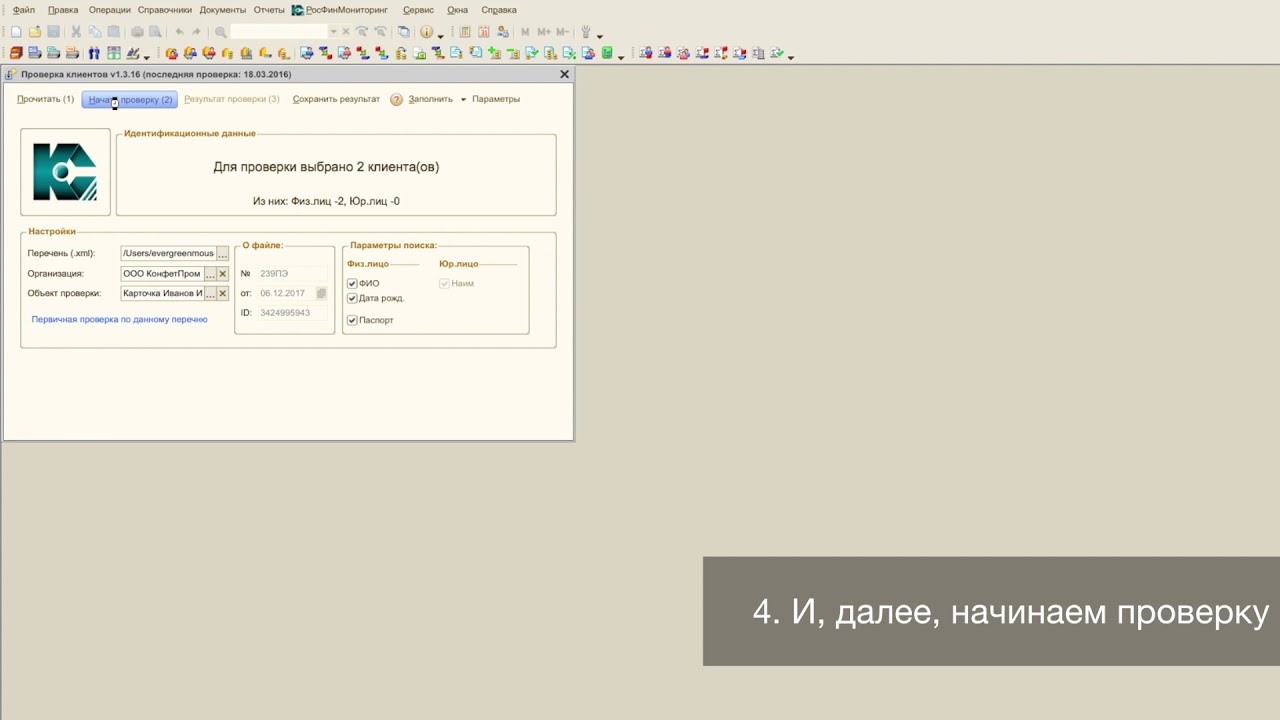Click the Перечень (.xml) path field
1280x720 pixels.
(x=168, y=254)
